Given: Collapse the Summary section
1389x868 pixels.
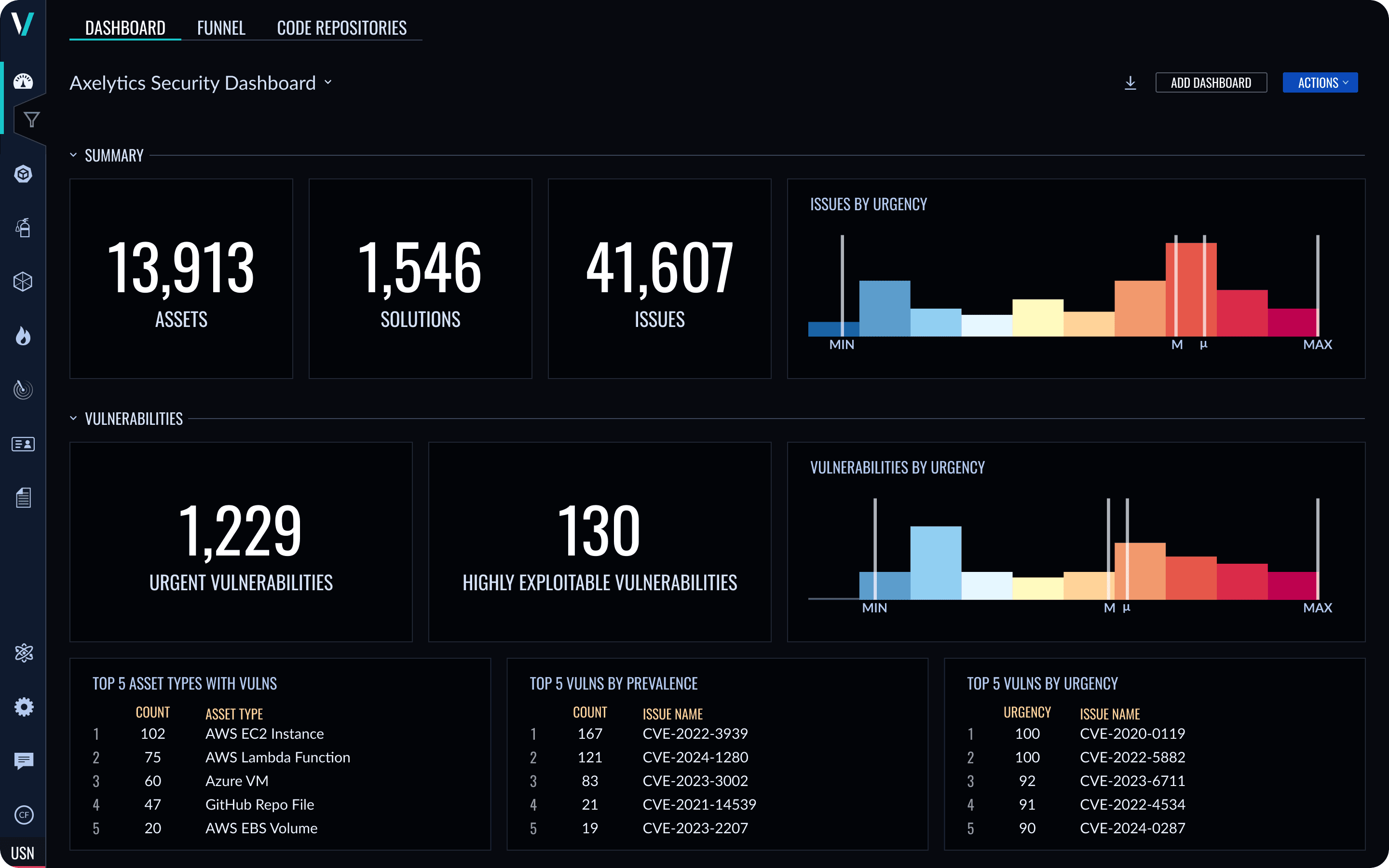Looking at the screenshot, I should click(x=73, y=155).
